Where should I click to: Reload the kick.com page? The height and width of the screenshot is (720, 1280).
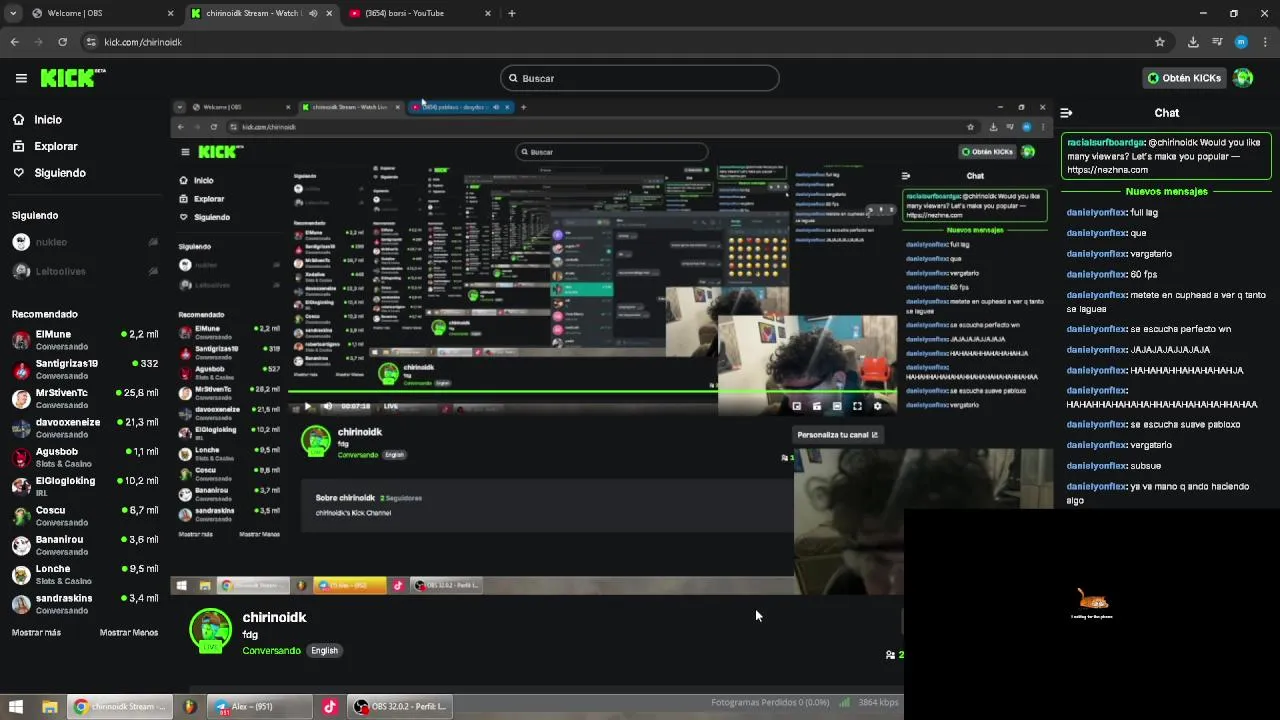[62, 42]
